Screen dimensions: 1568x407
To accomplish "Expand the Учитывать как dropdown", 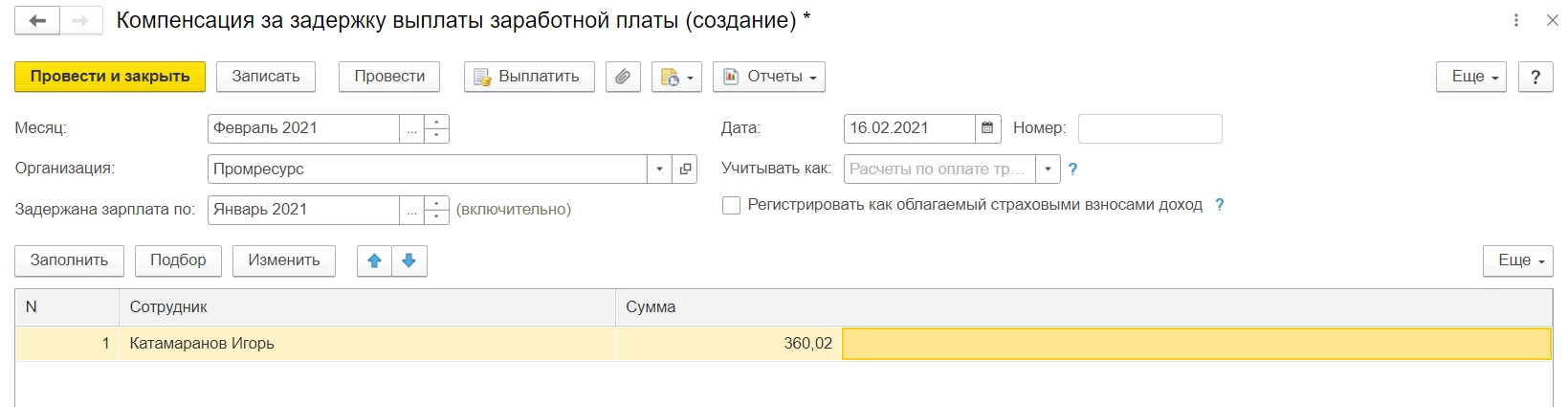I will click(x=1048, y=170).
